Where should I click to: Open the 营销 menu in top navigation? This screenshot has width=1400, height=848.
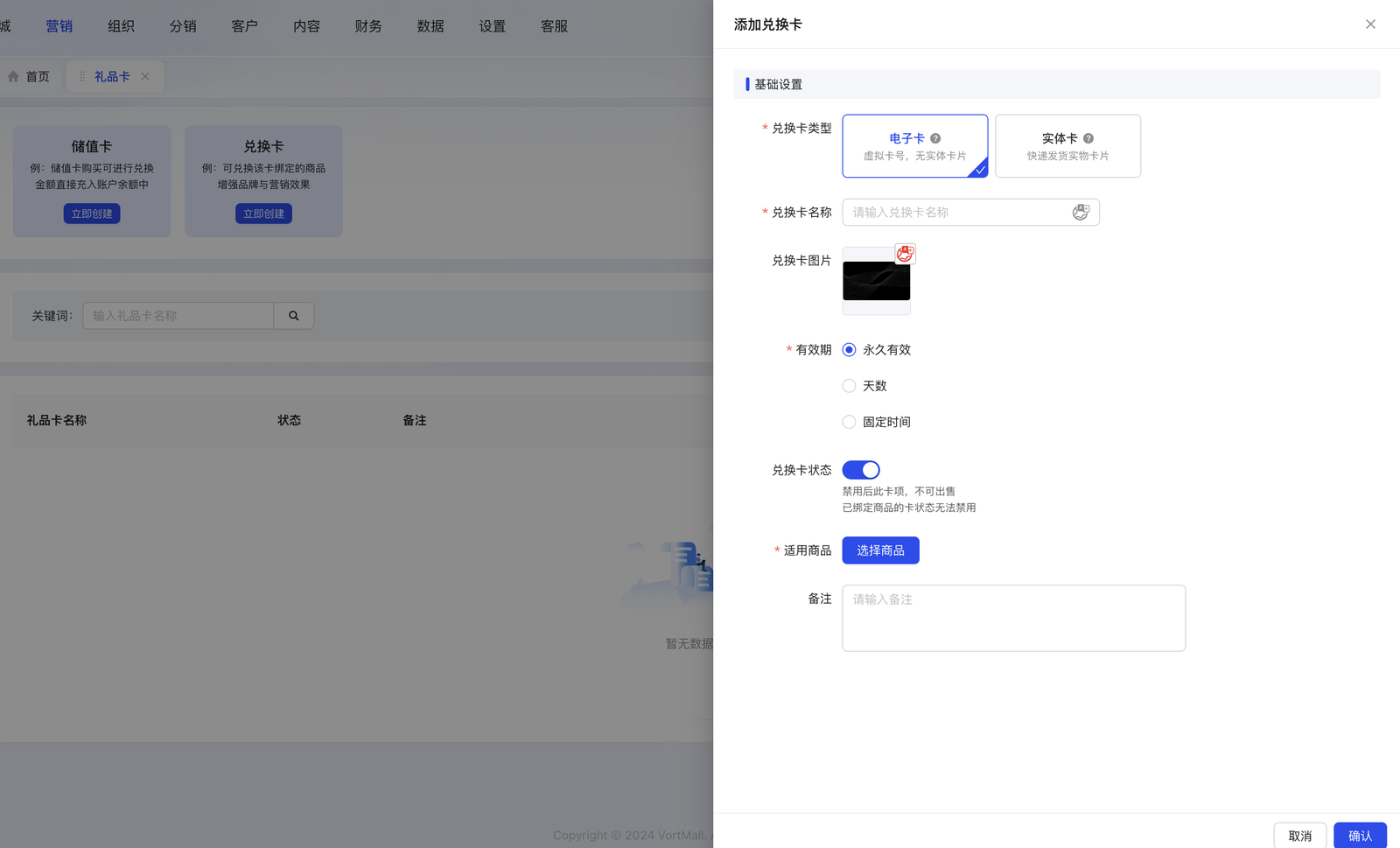(x=59, y=26)
